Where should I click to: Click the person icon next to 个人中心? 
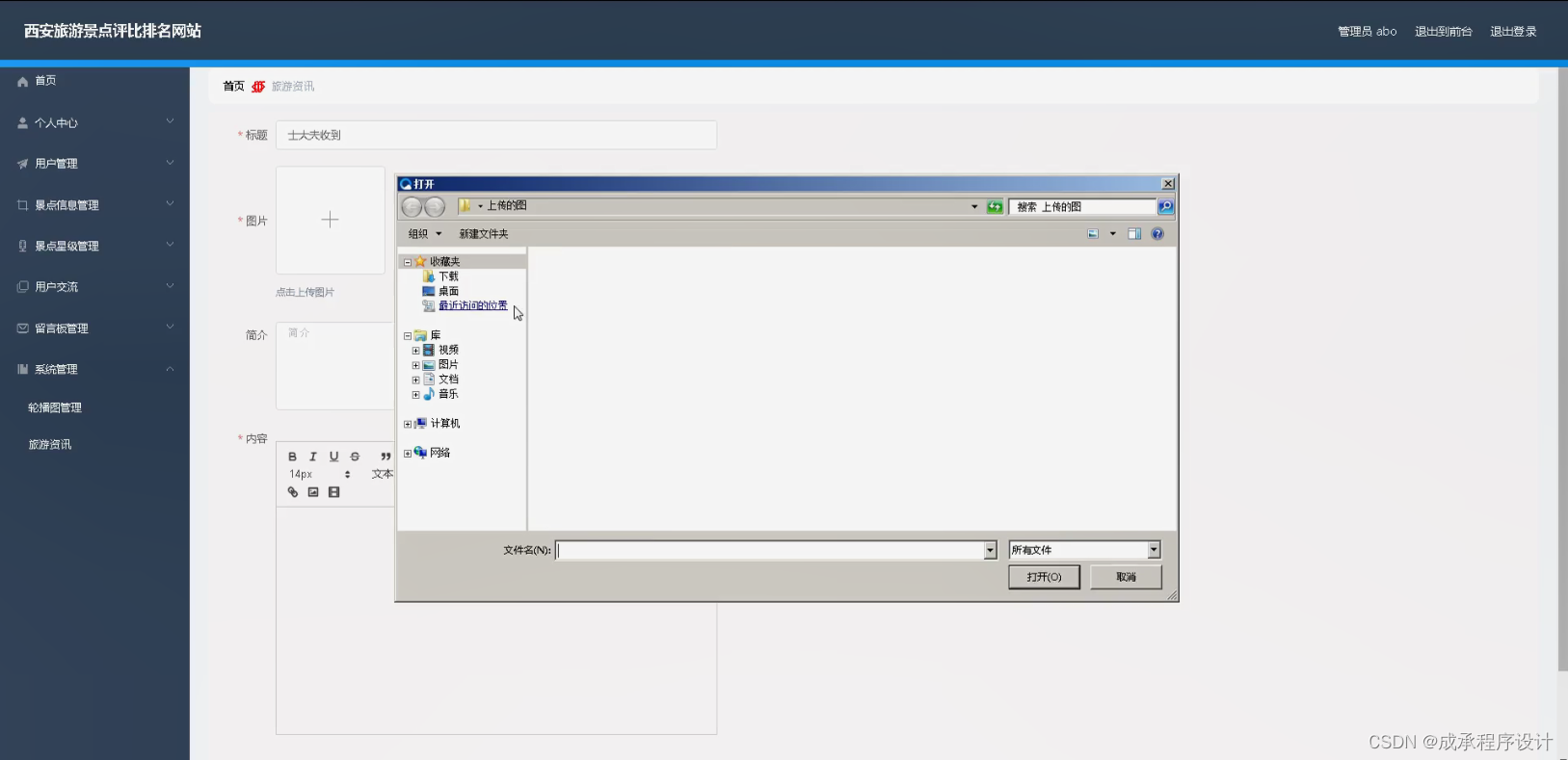pyautogui.click(x=22, y=123)
